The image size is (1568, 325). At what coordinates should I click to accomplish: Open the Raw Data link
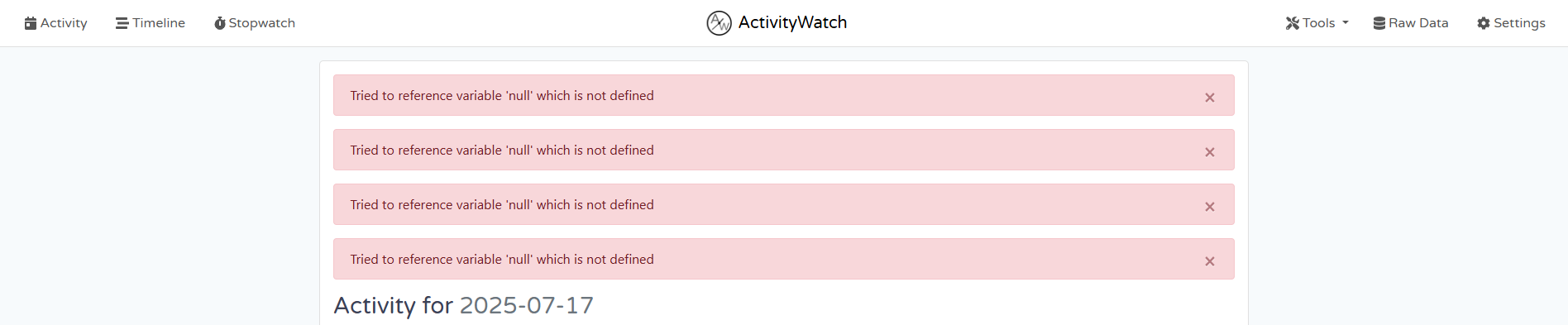[1418, 23]
